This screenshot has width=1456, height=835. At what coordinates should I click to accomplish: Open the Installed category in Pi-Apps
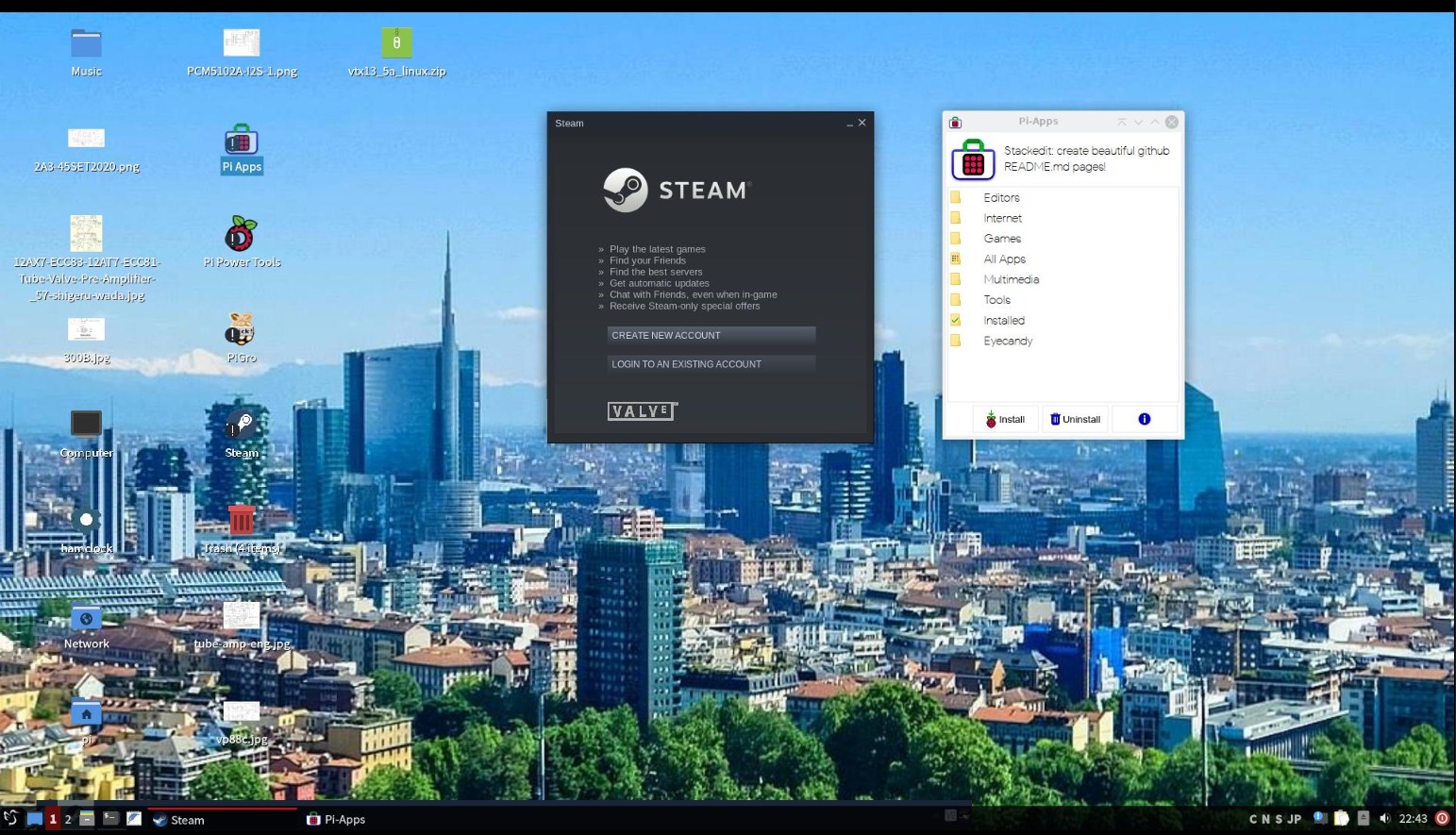tap(1003, 321)
